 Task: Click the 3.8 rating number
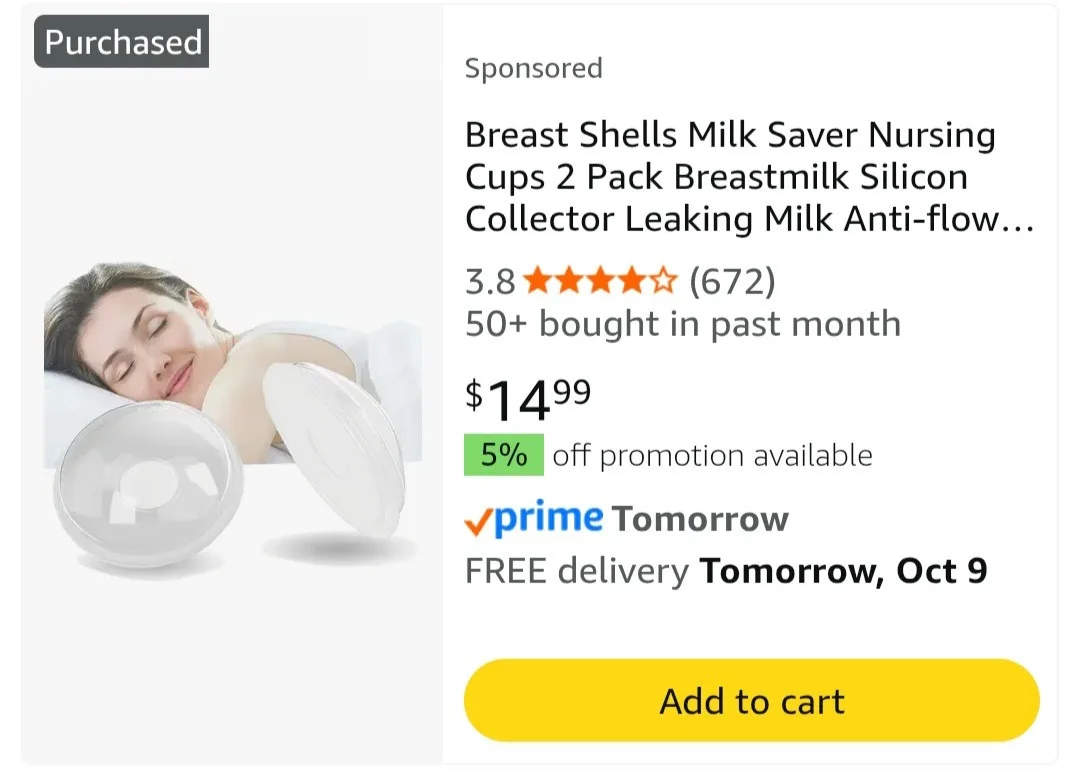click(x=489, y=282)
